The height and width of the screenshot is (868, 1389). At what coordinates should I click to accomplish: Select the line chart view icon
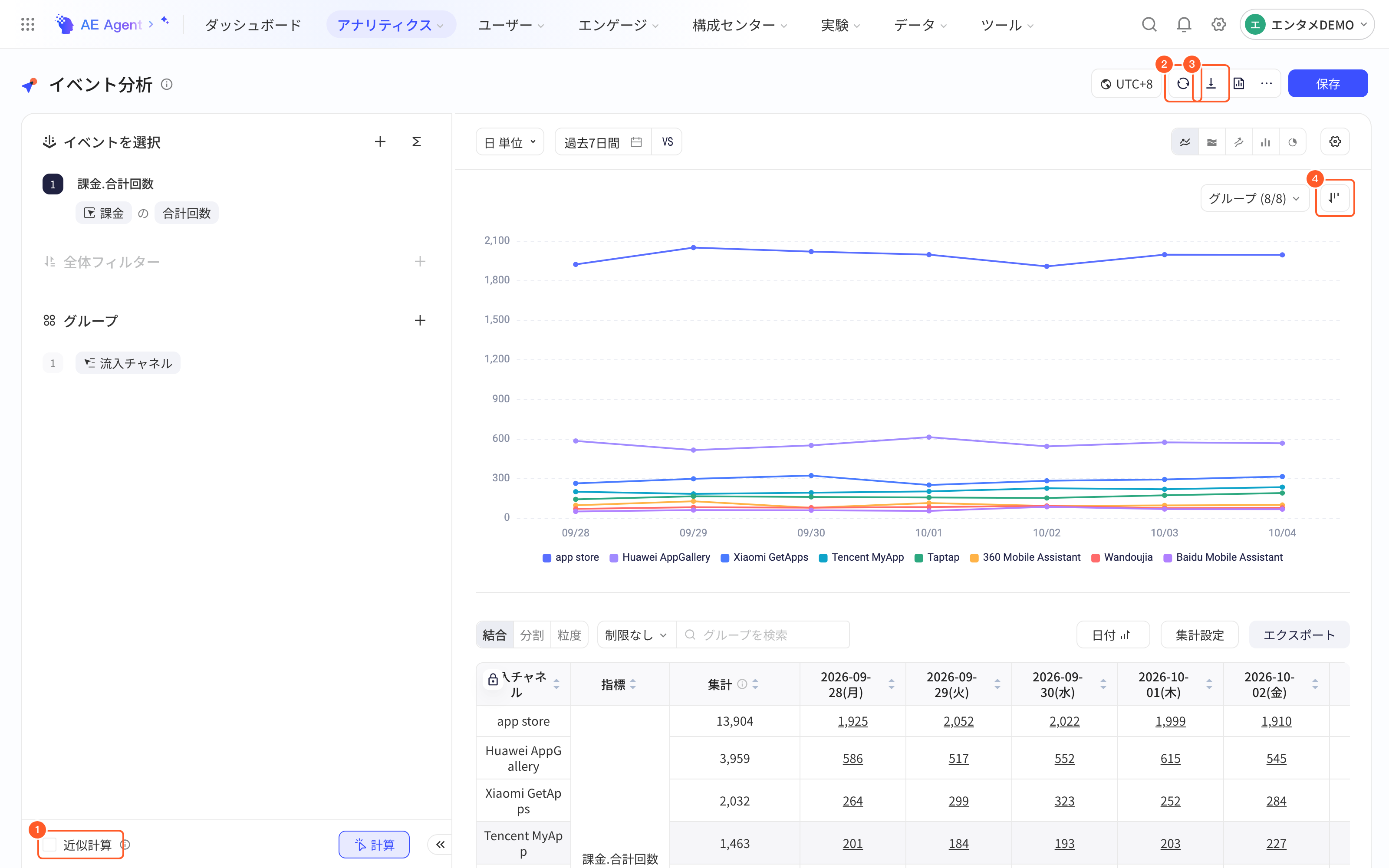(x=1185, y=142)
